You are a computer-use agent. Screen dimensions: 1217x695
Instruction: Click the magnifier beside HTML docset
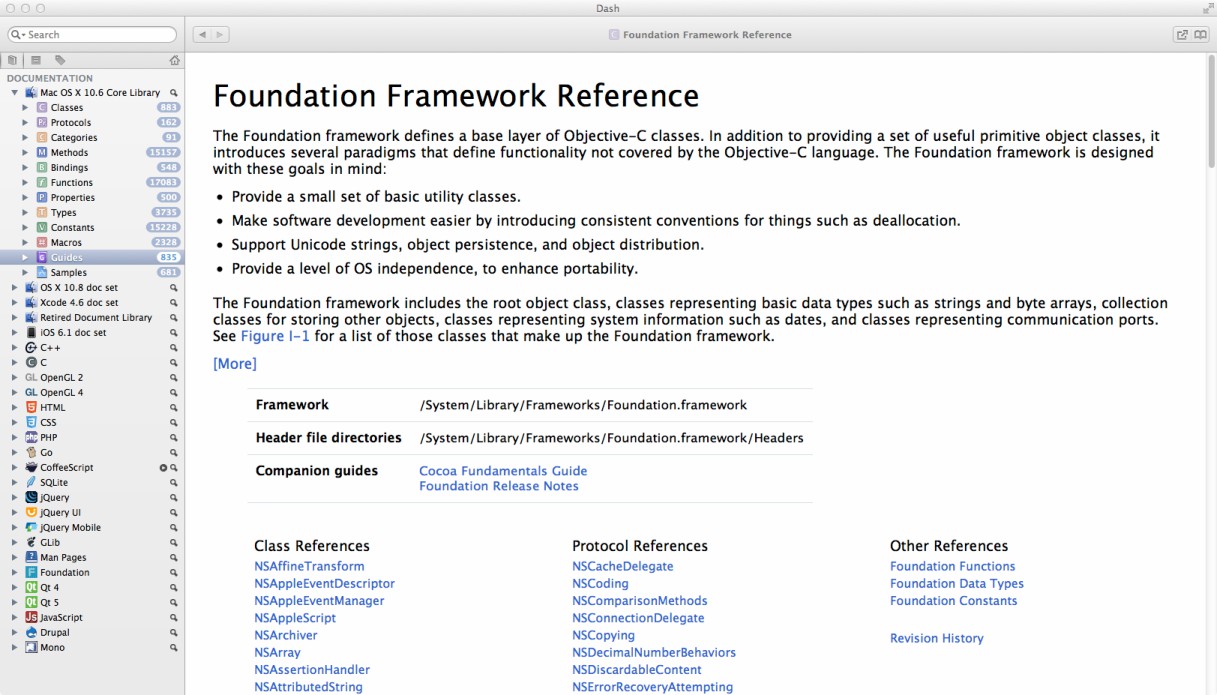coord(173,408)
